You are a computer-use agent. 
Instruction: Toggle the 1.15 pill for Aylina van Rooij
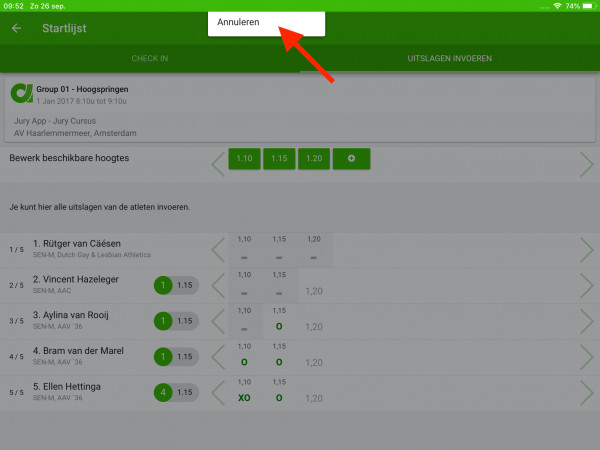[x=185, y=321]
